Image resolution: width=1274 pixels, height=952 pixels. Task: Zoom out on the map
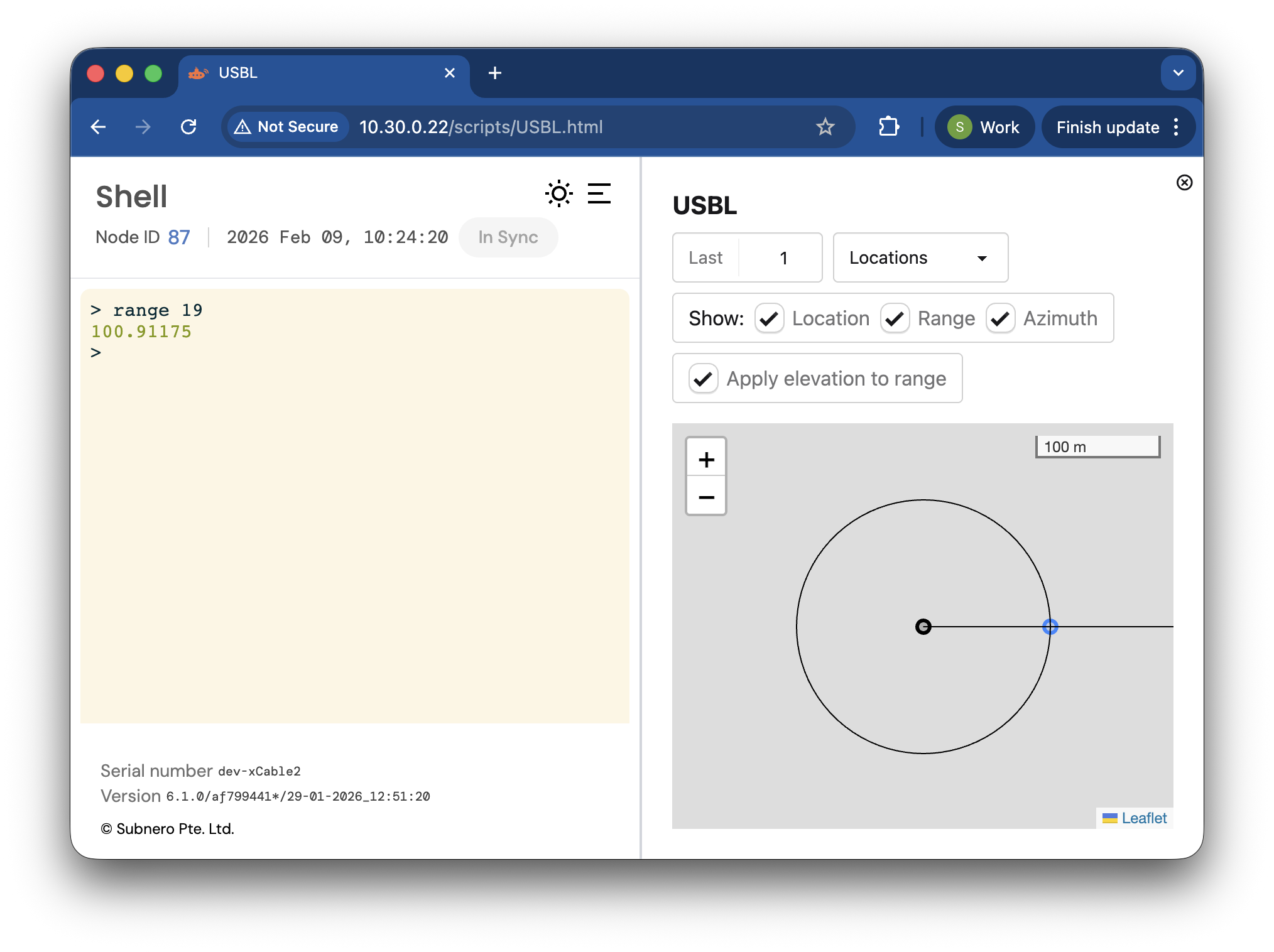click(x=706, y=497)
